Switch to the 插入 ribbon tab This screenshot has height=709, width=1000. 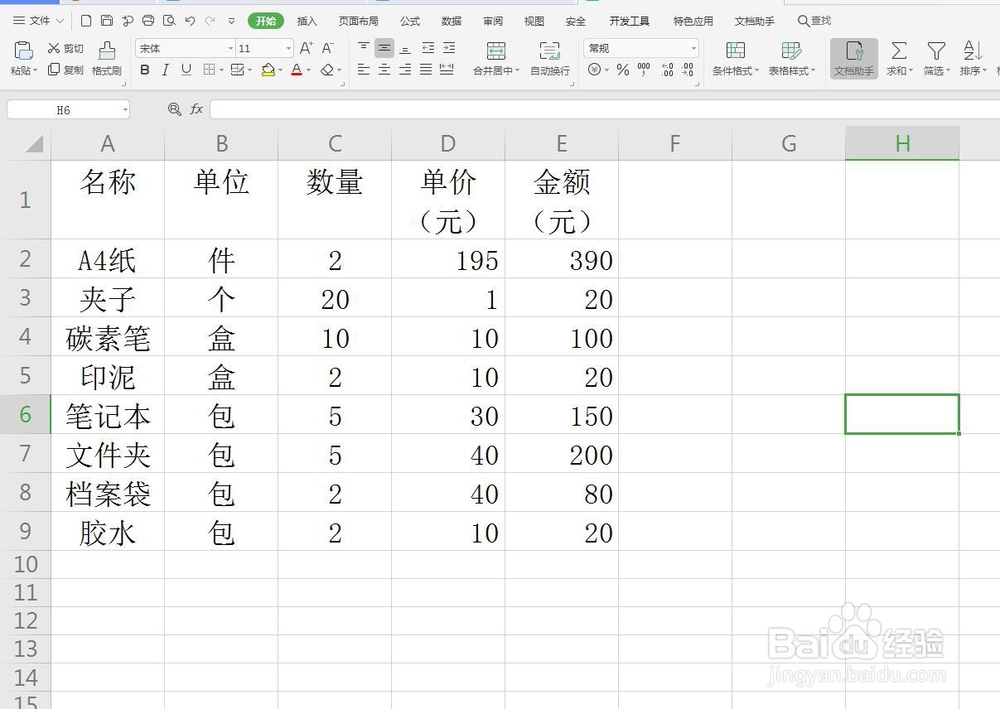(x=305, y=20)
